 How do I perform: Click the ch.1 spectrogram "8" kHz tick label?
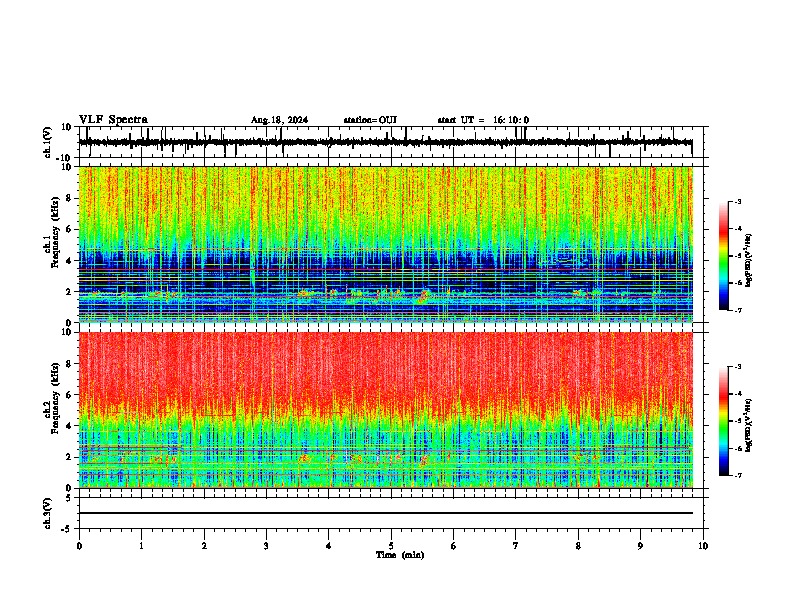70,198
